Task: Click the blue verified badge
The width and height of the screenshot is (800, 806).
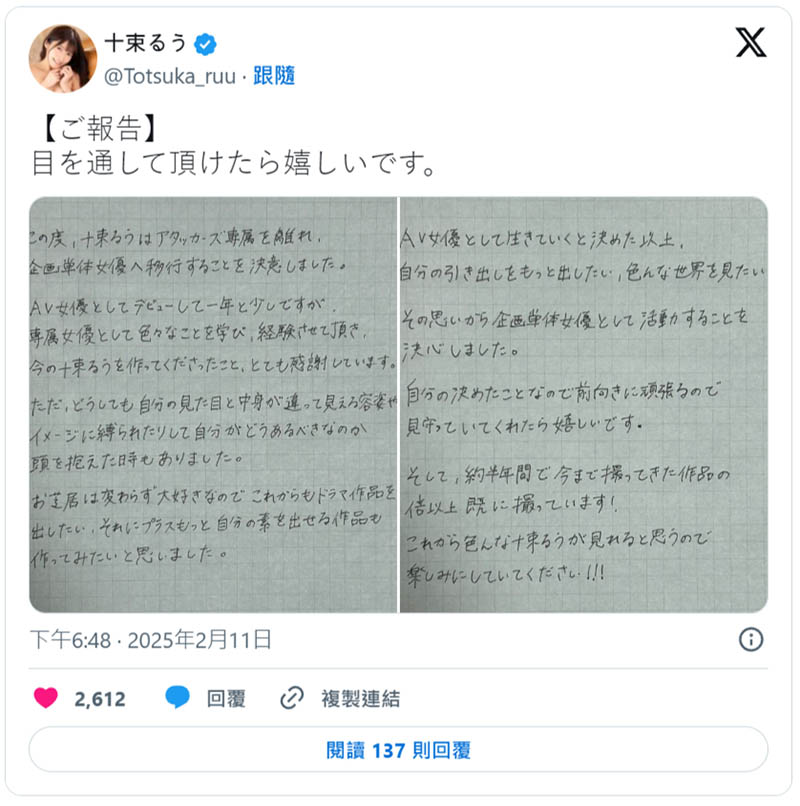Action: coord(205,45)
